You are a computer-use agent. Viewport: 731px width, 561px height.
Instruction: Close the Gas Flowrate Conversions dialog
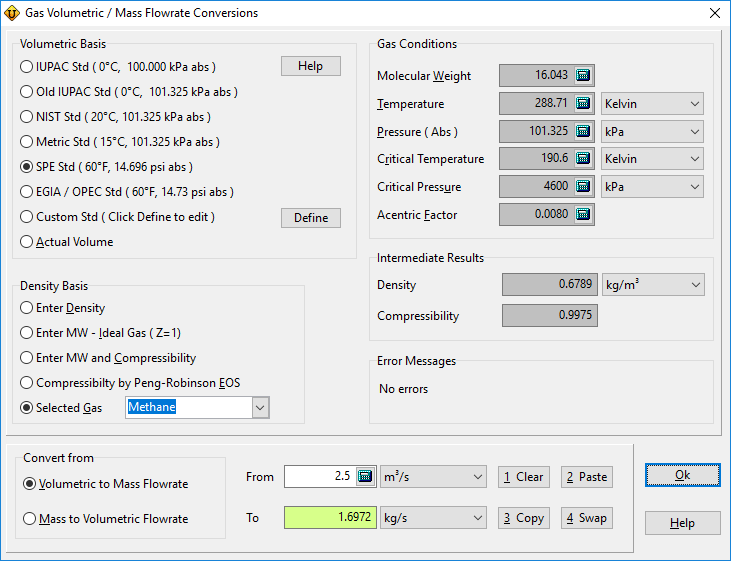pyautogui.click(x=715, y=13)
